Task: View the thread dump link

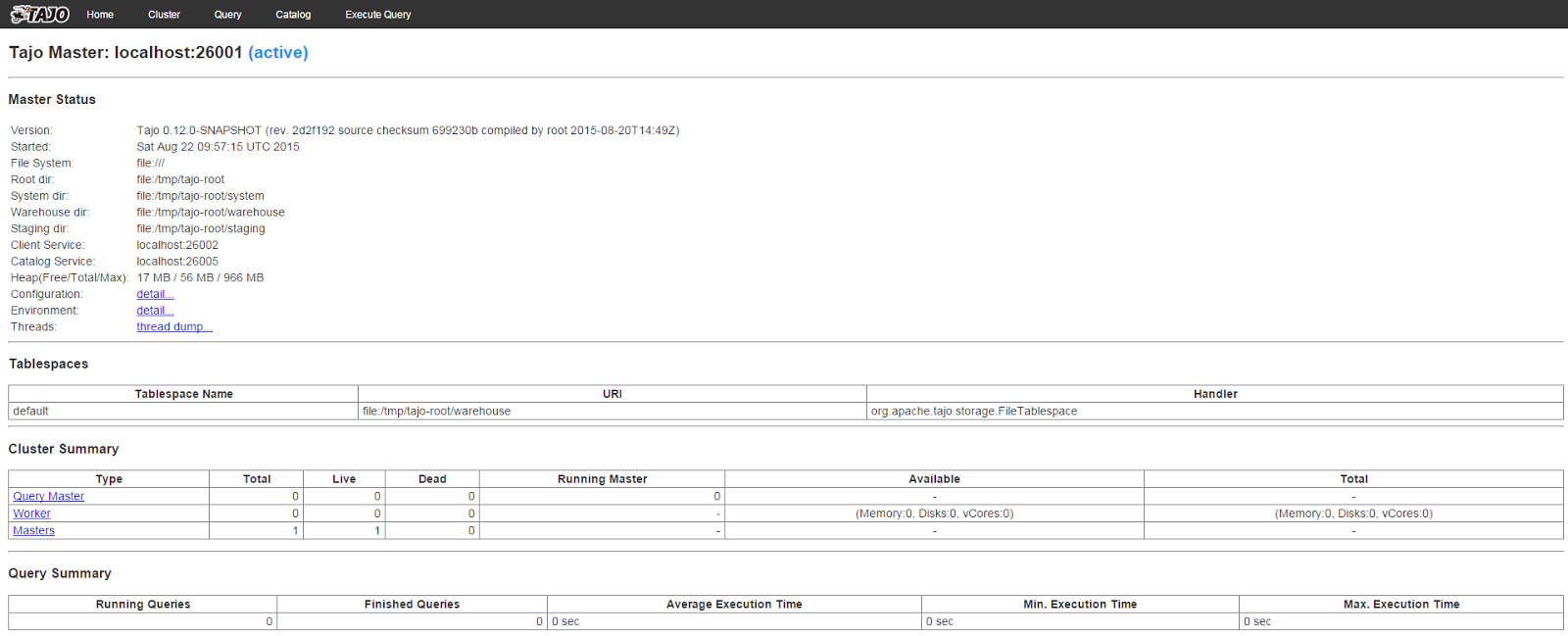Action: click(174, 327)
